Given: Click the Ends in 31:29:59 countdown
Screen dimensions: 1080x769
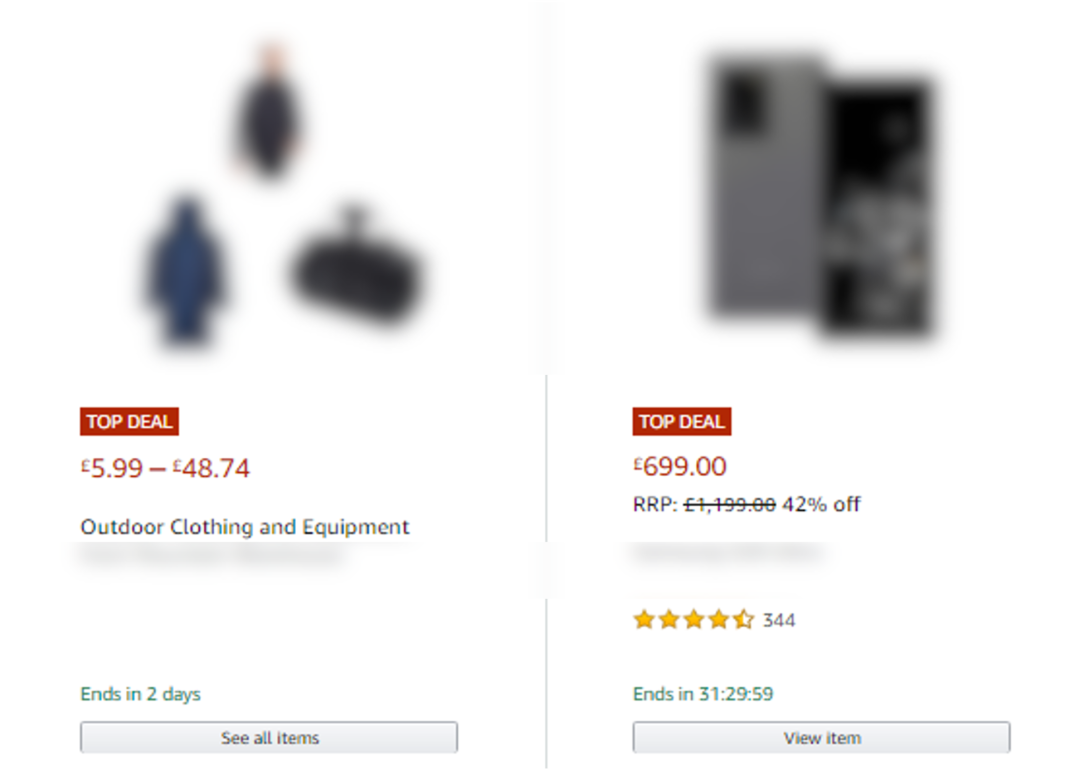Looking at the screenshot, I should coord(703,694).
